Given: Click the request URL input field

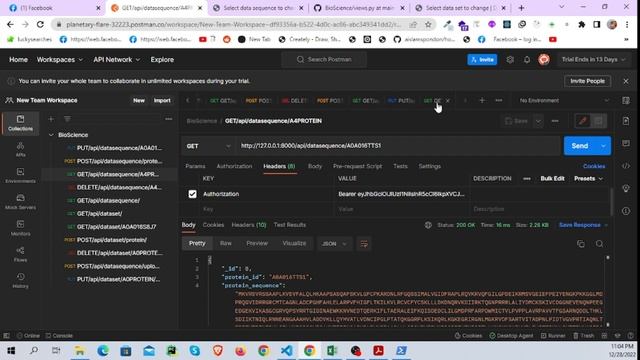Looking at the screenshot, I should pos(398,146).
